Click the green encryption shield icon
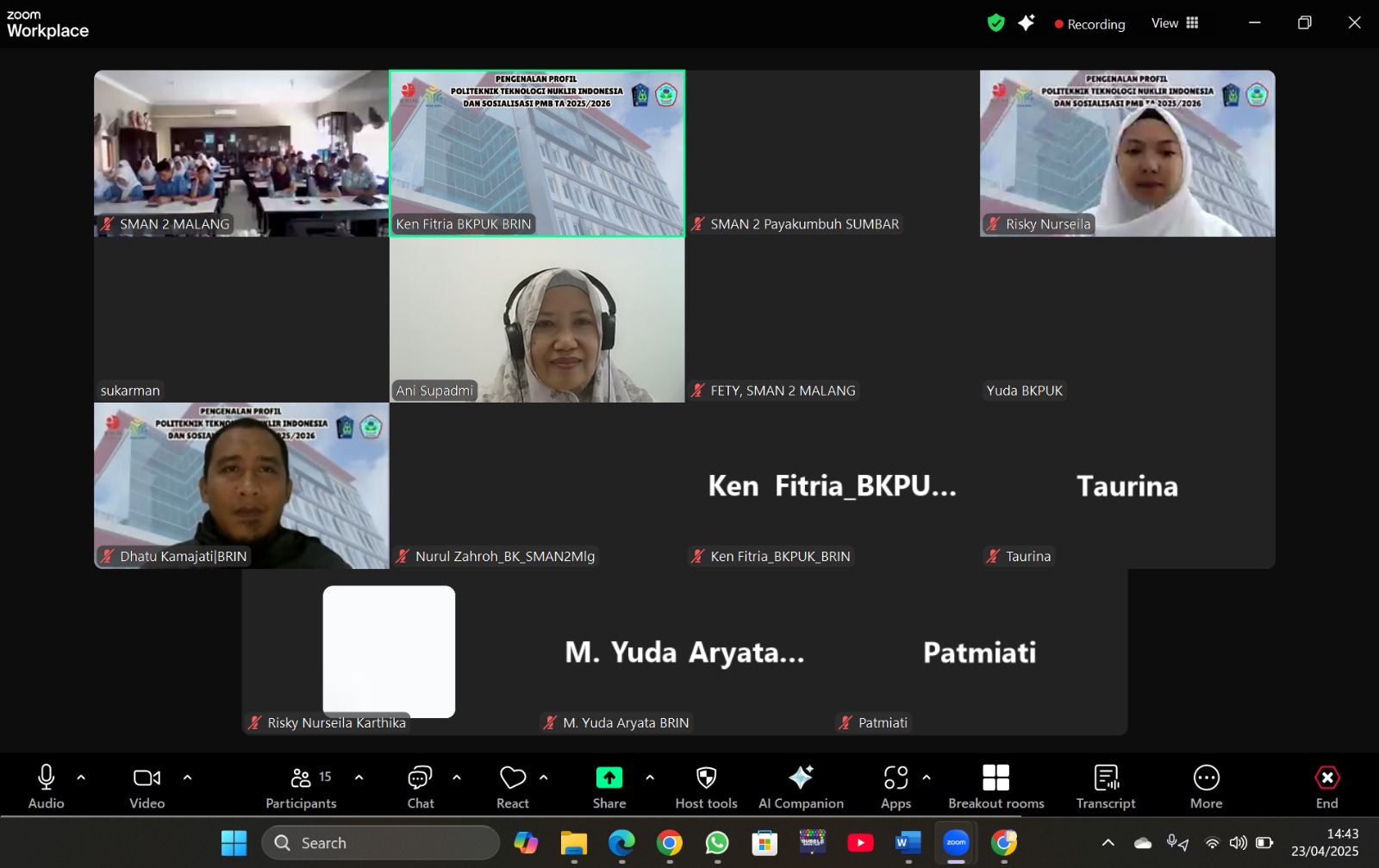Viewport: 1379px width, 868px height. click(x=995, y=23)
